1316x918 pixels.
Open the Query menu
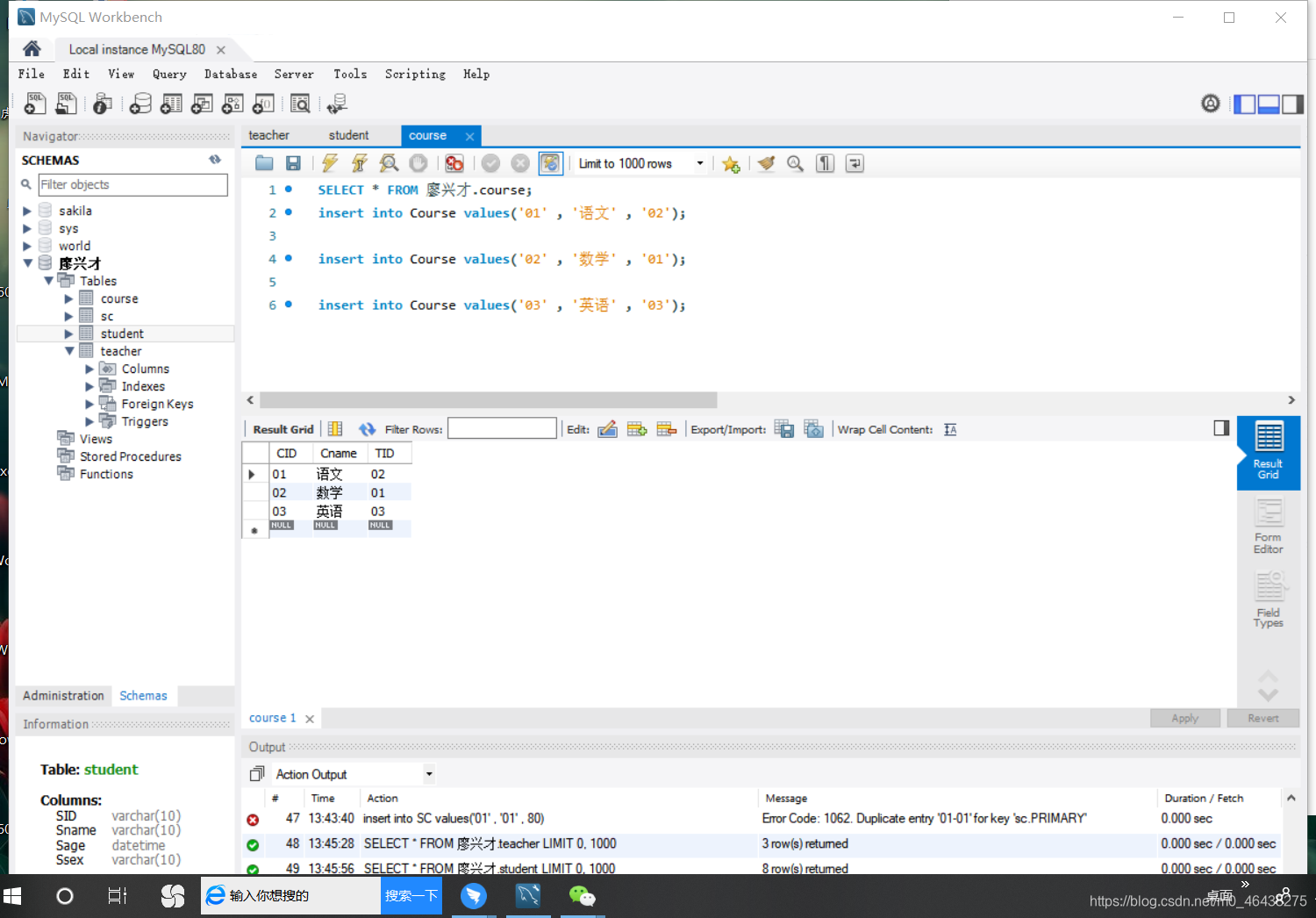(x=169, y=75)
